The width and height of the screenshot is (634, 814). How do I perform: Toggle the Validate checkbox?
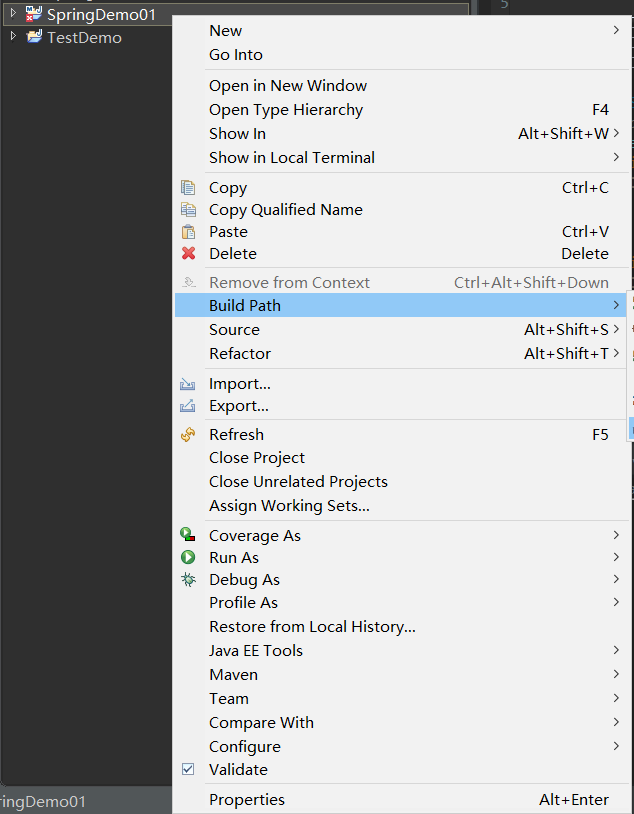tap(188, 770)
